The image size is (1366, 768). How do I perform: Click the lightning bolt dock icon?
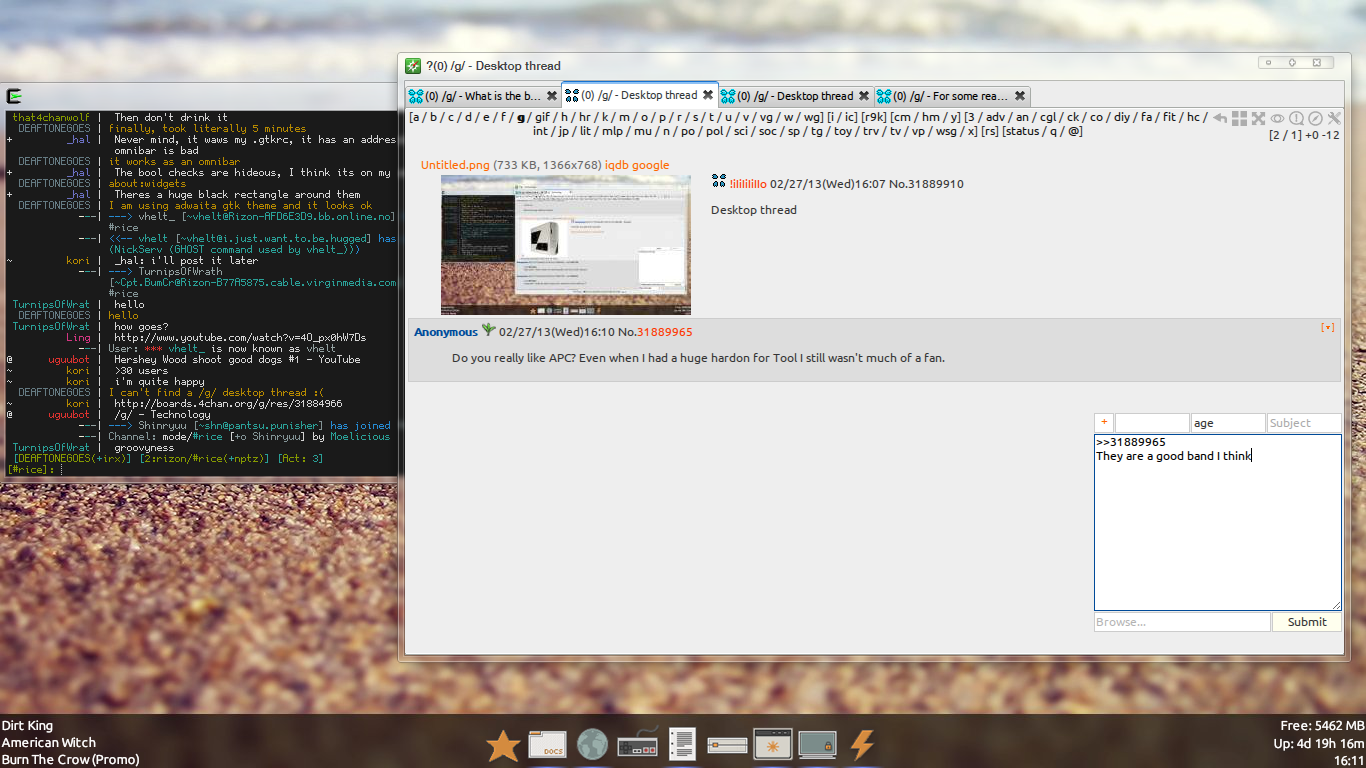coord(862,745)
